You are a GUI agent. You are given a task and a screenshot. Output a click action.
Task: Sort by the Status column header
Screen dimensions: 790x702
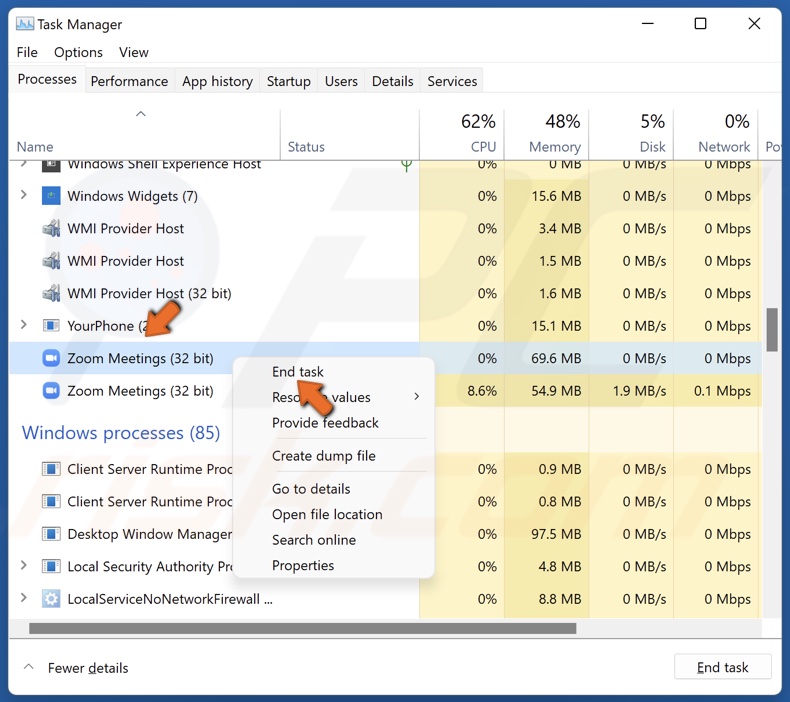coord(350,134)
